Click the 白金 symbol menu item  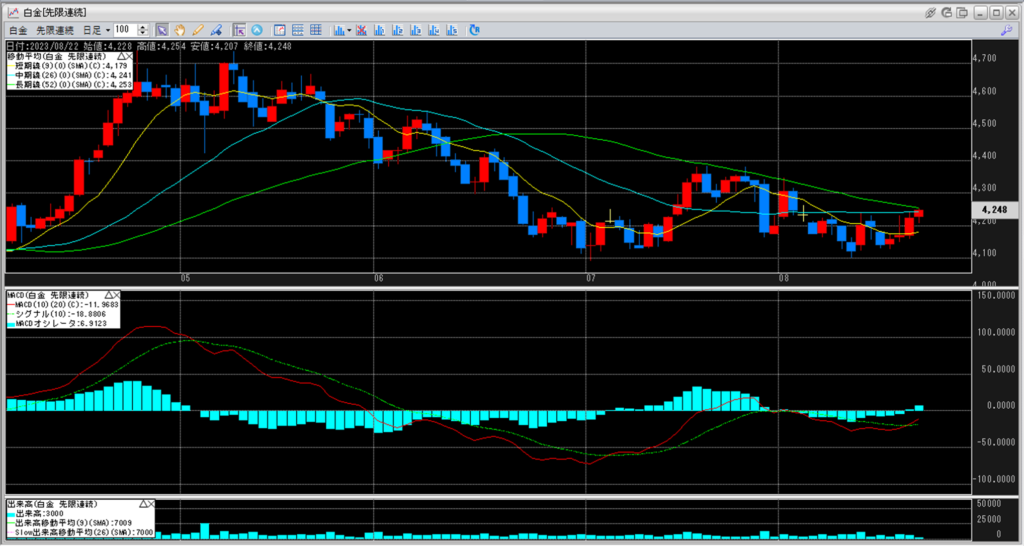pyautogui.click(x=17, y=30)
